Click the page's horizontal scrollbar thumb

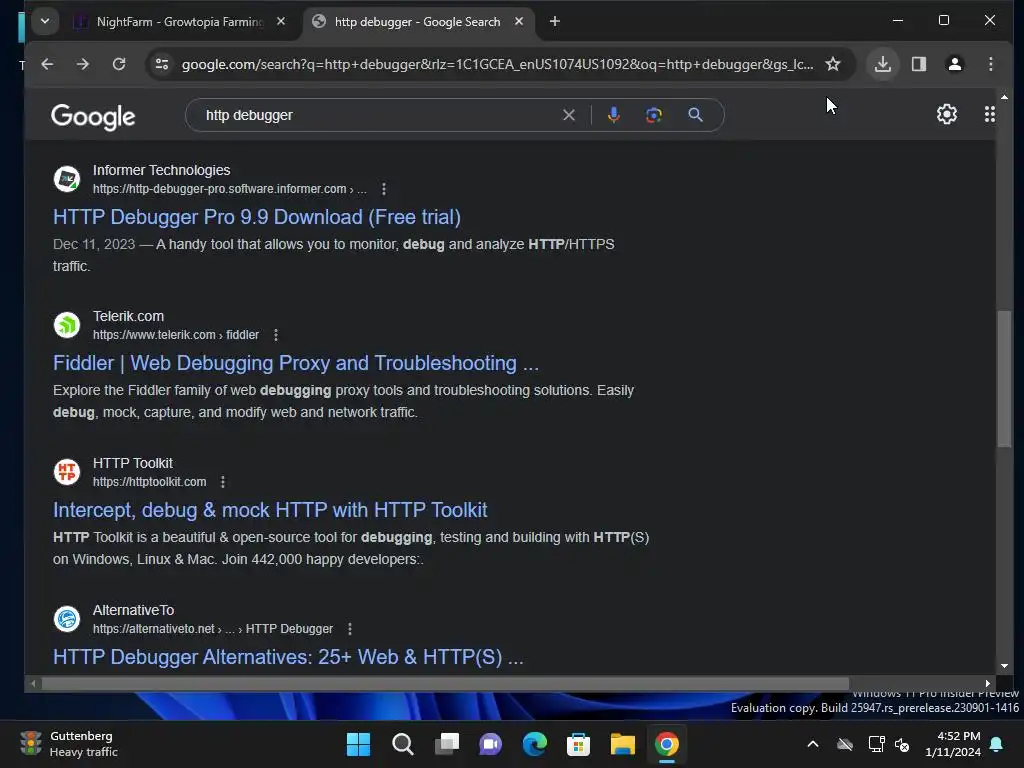point(445,684)
